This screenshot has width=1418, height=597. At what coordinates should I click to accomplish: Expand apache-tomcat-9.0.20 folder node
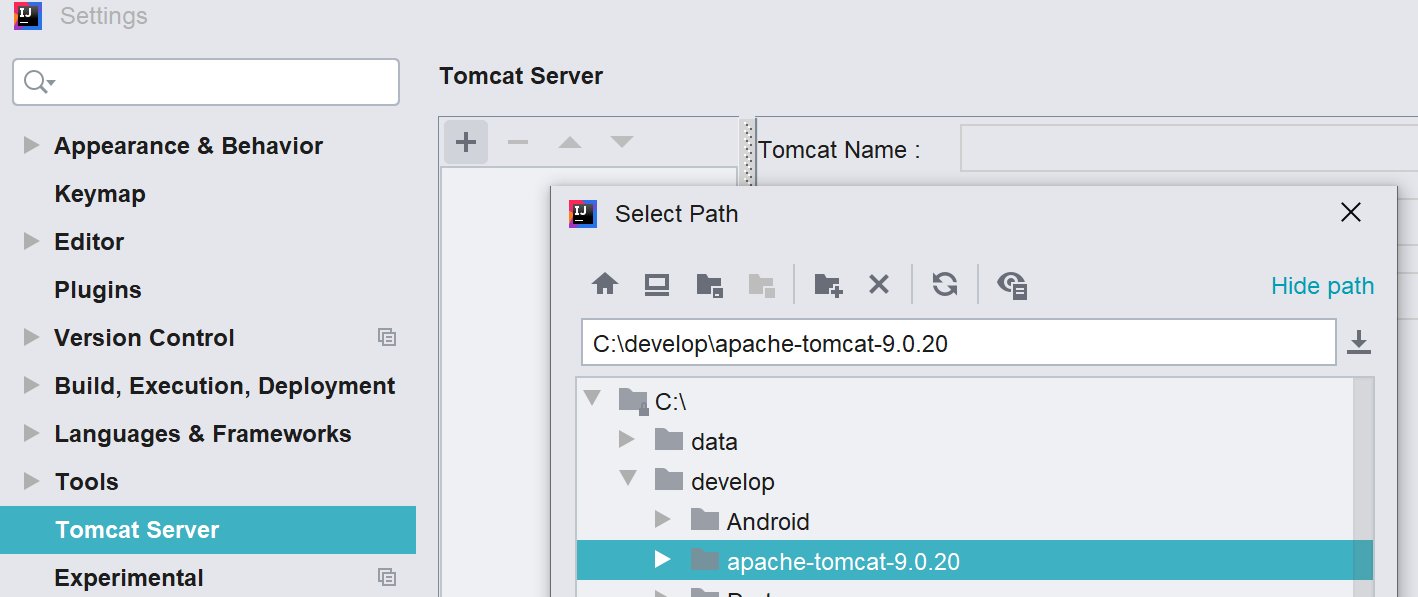pos(662,559)
